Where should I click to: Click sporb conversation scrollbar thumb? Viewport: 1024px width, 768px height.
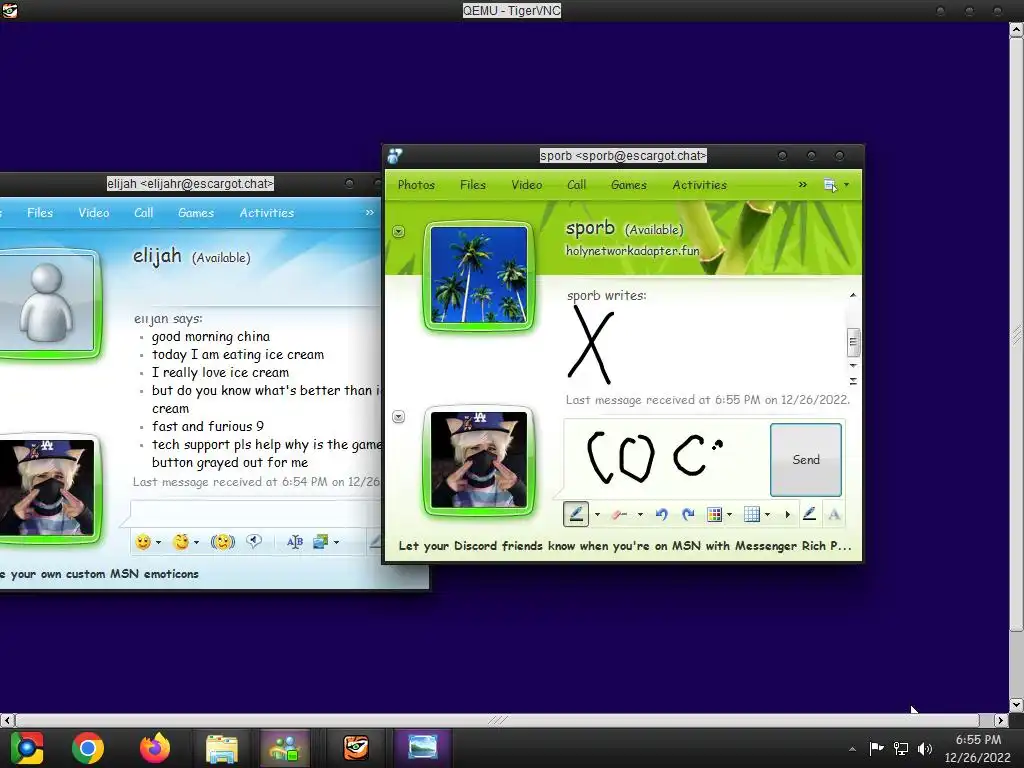click(853, 342)
